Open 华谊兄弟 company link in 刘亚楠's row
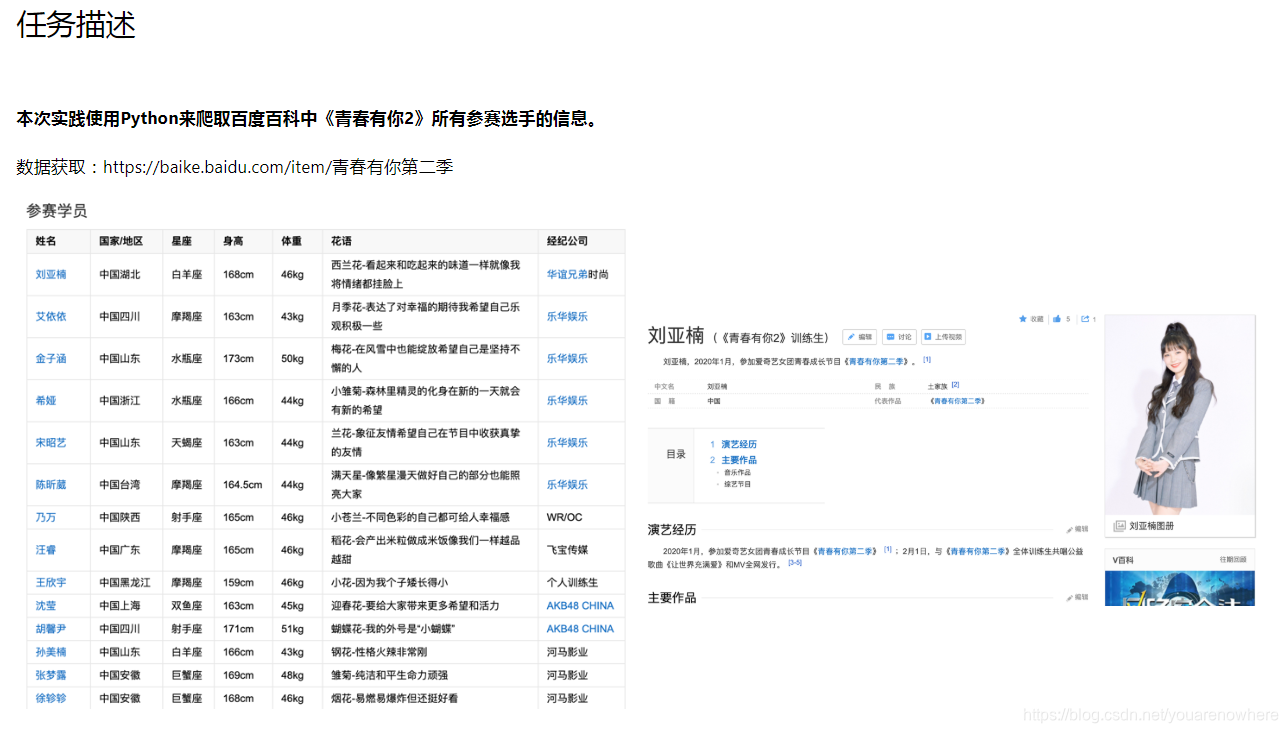The height and width of the screenshot is (733, 1288). point(567,274)
